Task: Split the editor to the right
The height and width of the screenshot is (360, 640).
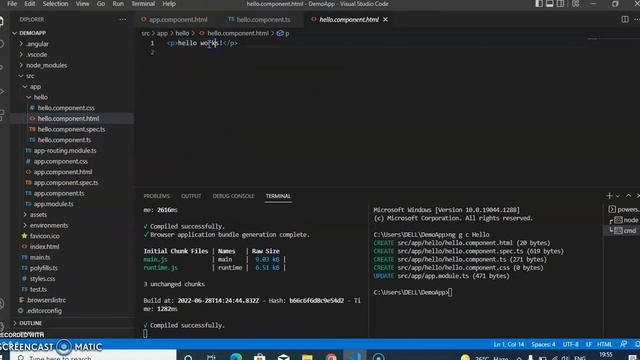Action: coord(625,20)
